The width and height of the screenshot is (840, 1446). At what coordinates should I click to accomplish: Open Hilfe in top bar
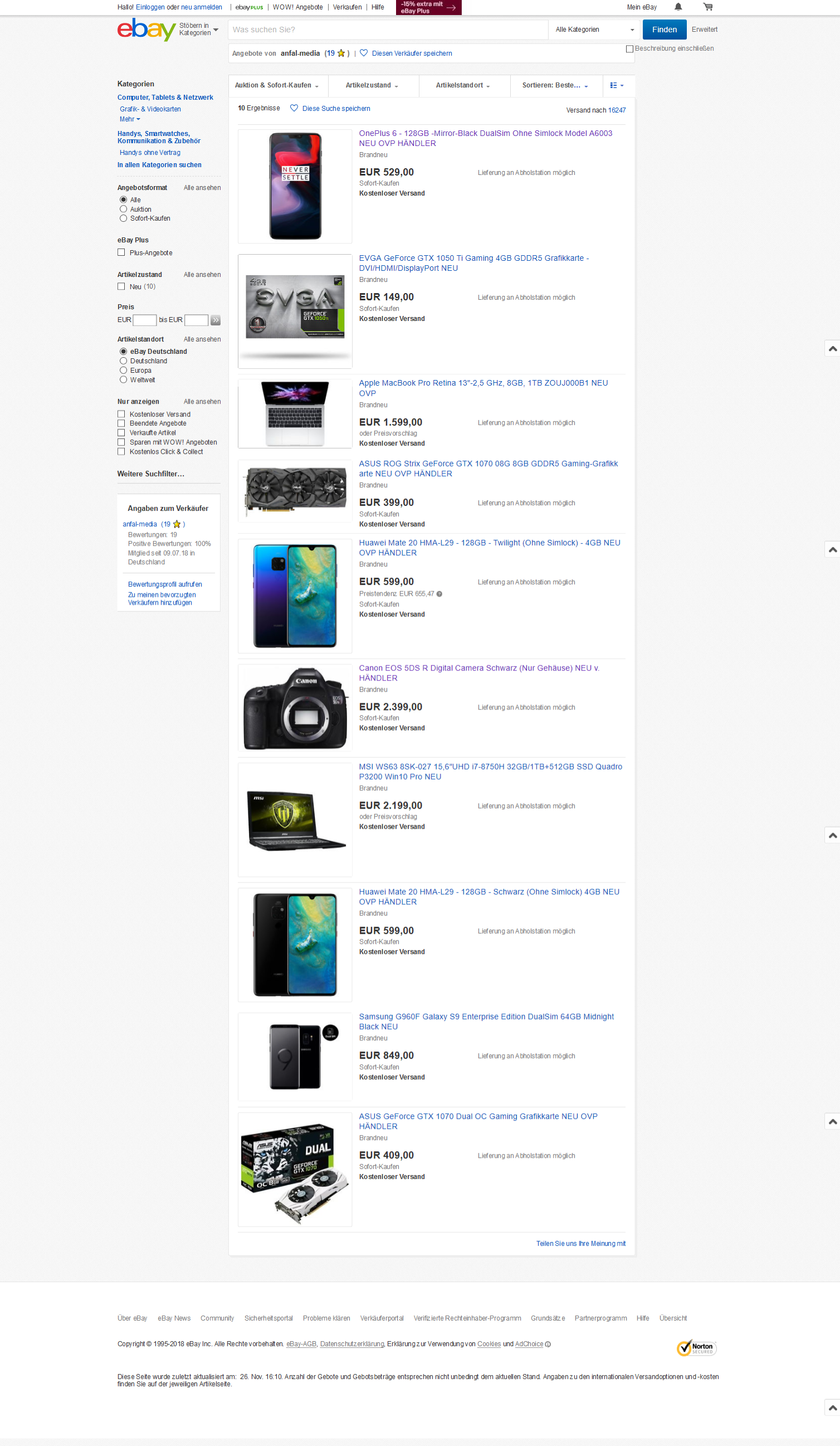coord(378,7)
